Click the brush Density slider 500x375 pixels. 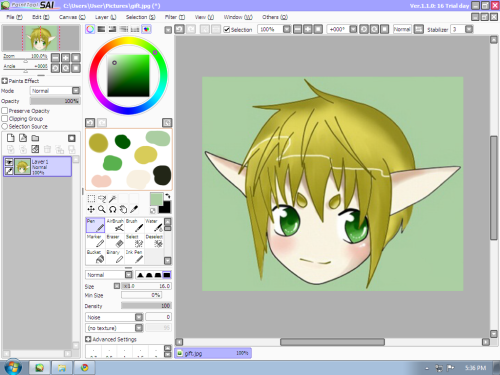coord(146,306)
